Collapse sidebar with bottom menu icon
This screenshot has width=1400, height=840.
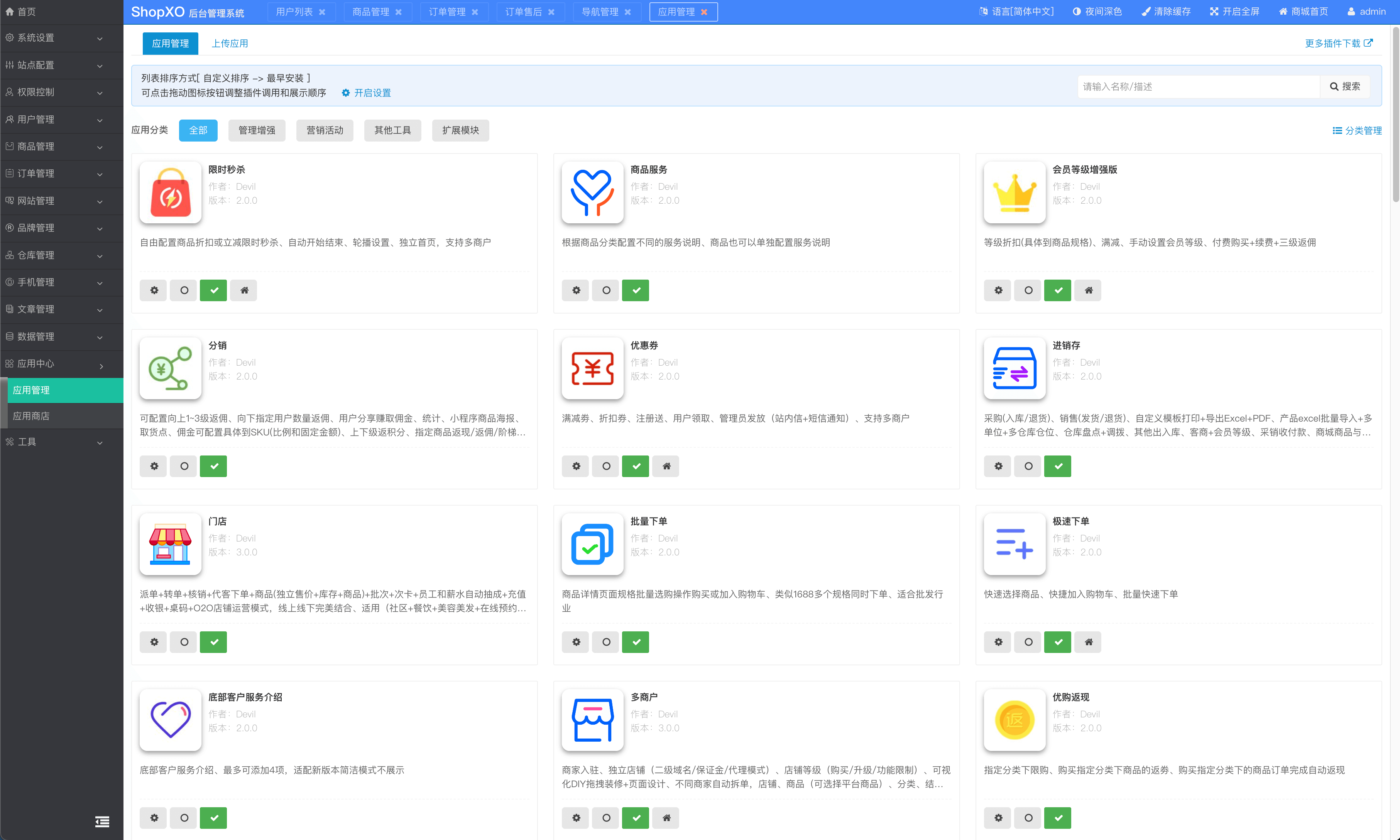point(102,821)
